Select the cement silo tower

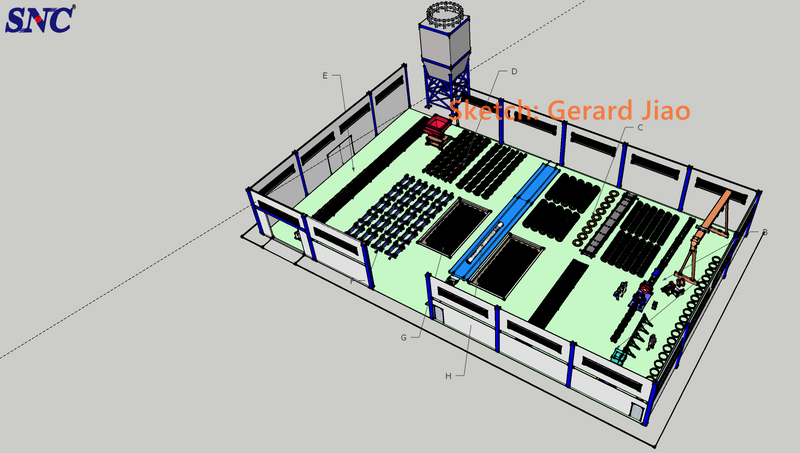445,47
